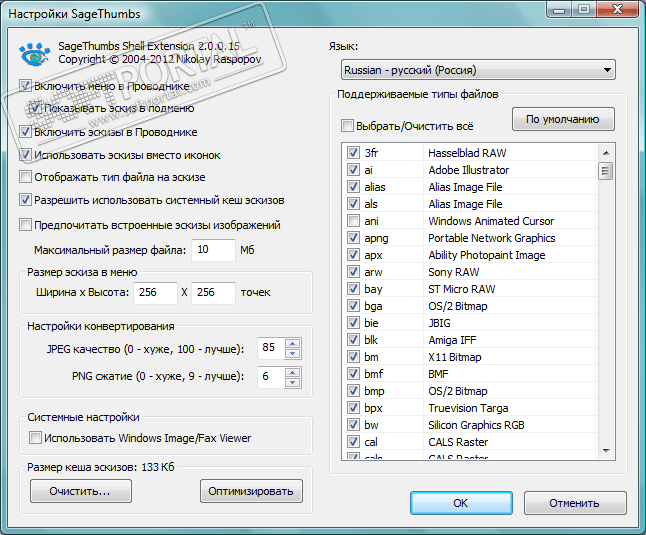Image resolution: width=646 pixels, height=535 pixels.
Task: Uncheck the arw Sony RAW type
Action: pos(353,271)
